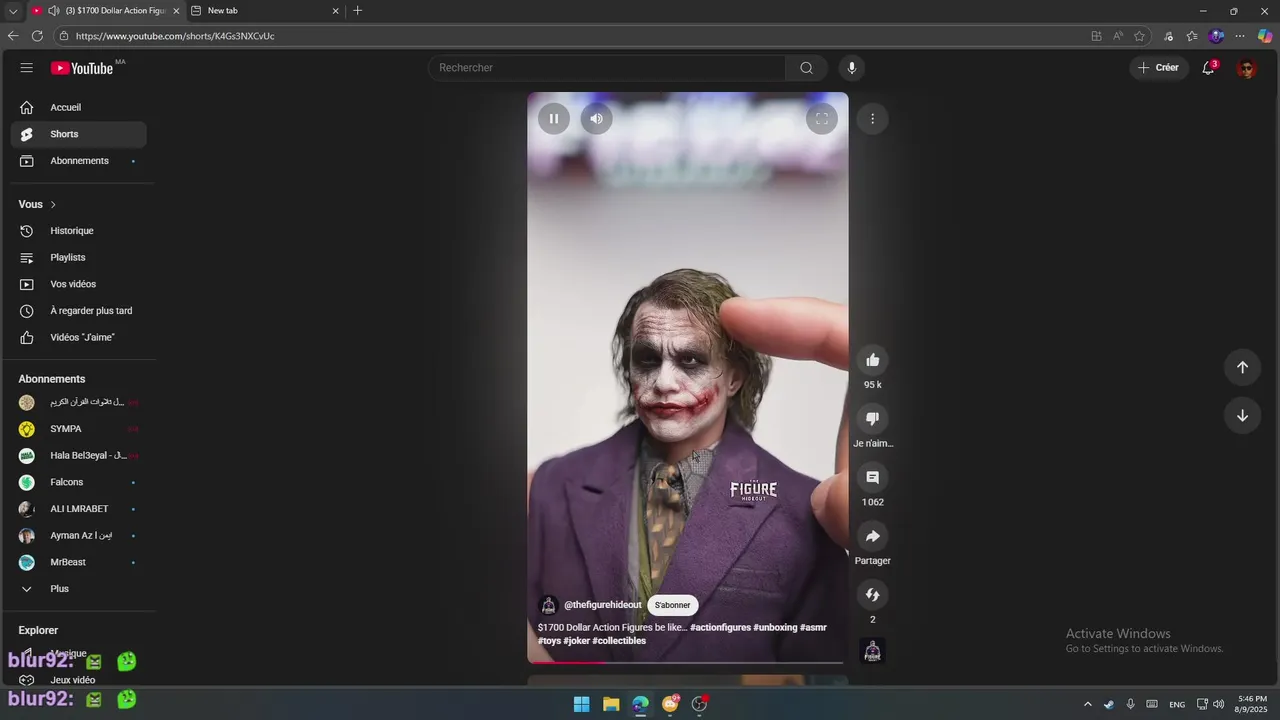Show hidden system tray icons chevron
The width and height of the screenshot is (1280, 720).
[x=1088, y=704]
